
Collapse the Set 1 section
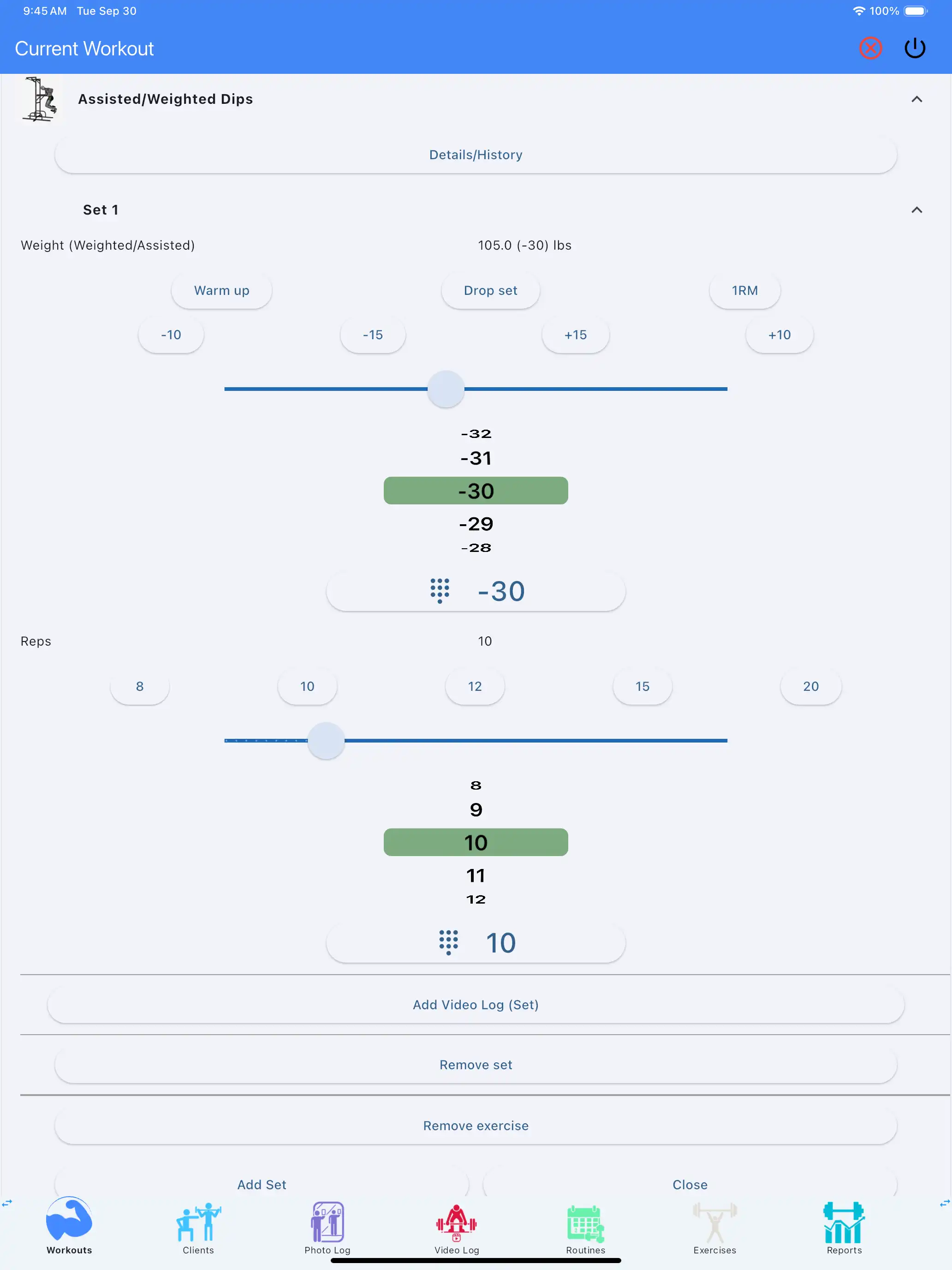[x=916, y=210]
